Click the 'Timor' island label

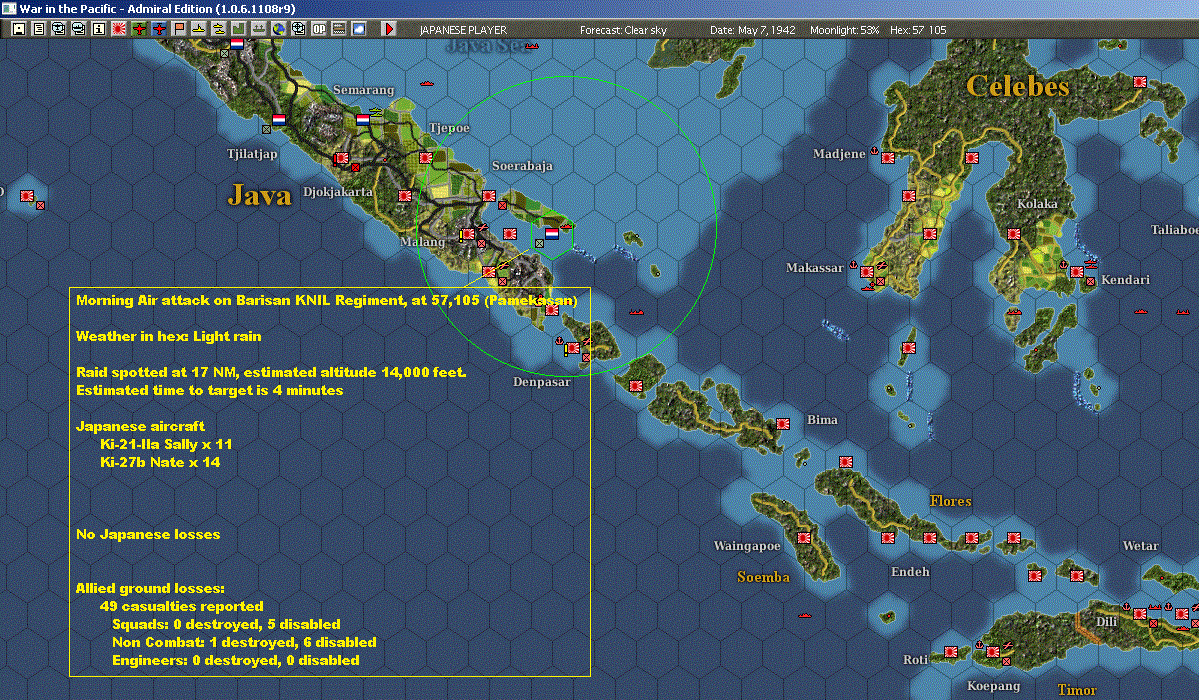1077,690
